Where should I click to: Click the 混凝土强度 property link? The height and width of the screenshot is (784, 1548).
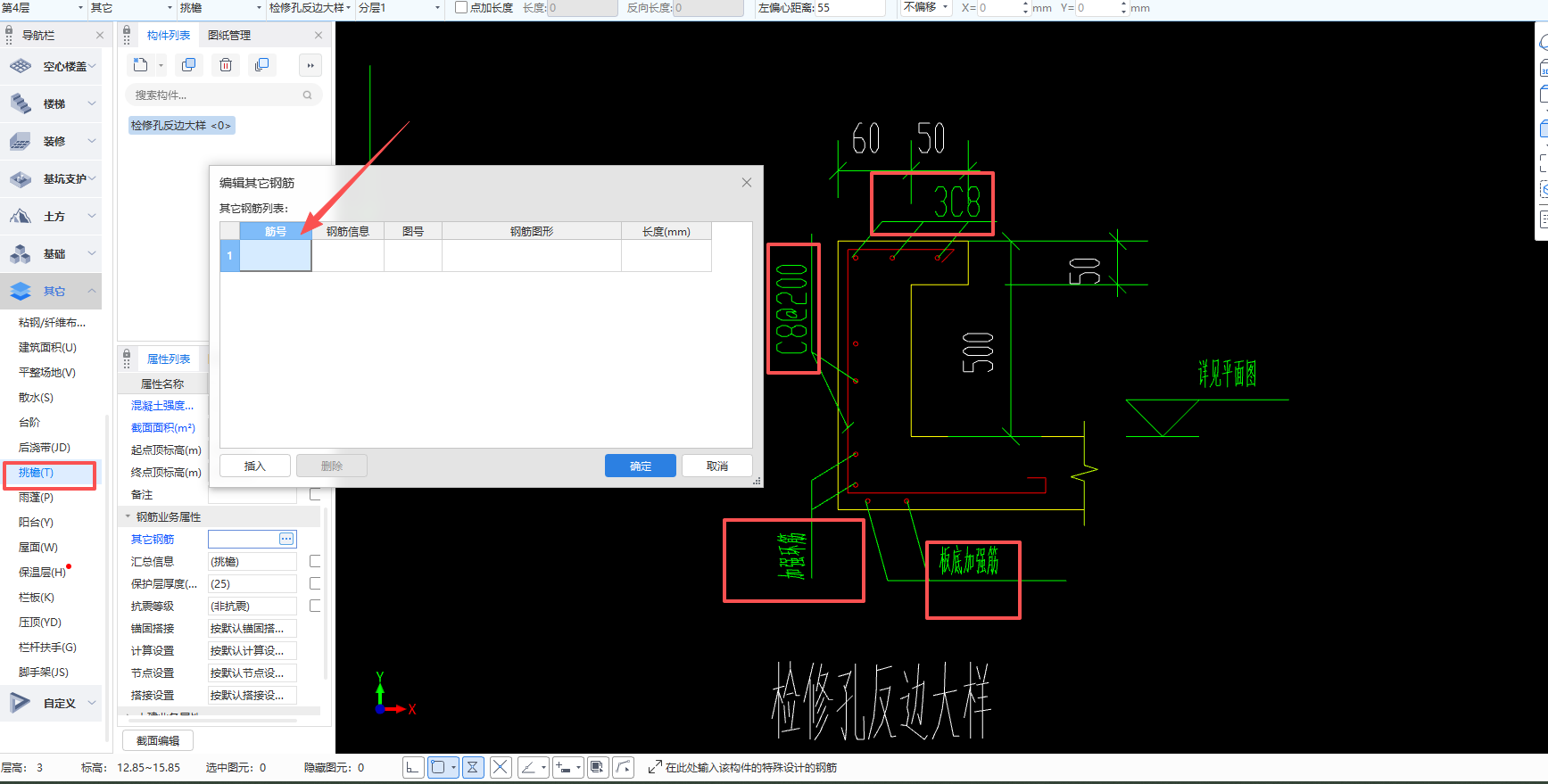(x=162, y=405)
